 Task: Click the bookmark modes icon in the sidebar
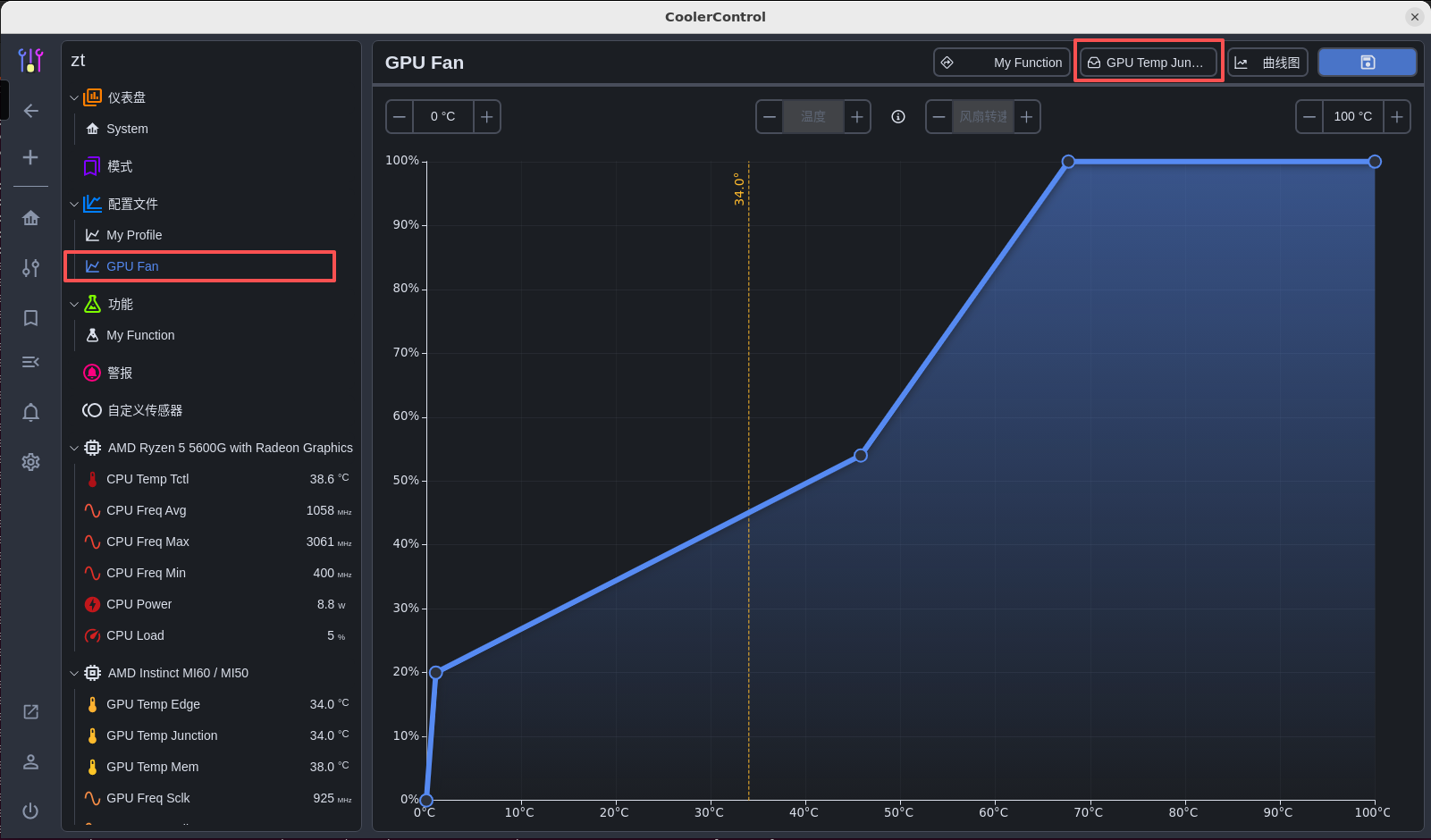point(30,318)
